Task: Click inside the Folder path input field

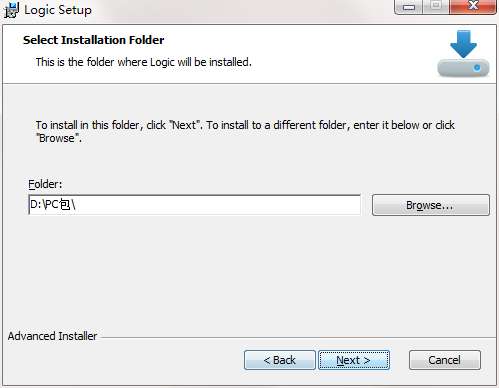Action: point(195,205)
